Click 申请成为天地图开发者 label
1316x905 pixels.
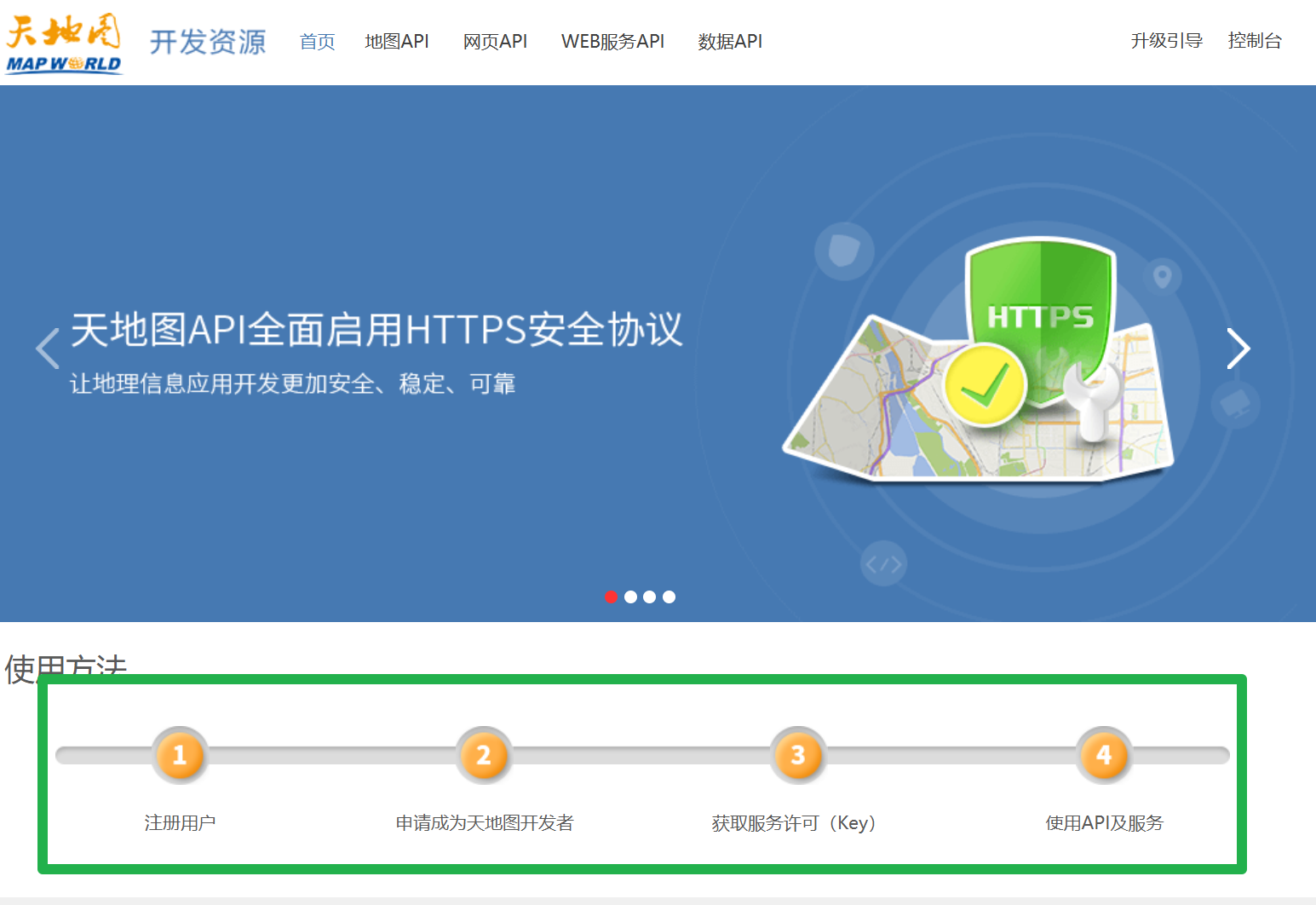pyautogui.click(x=485, y=822)
